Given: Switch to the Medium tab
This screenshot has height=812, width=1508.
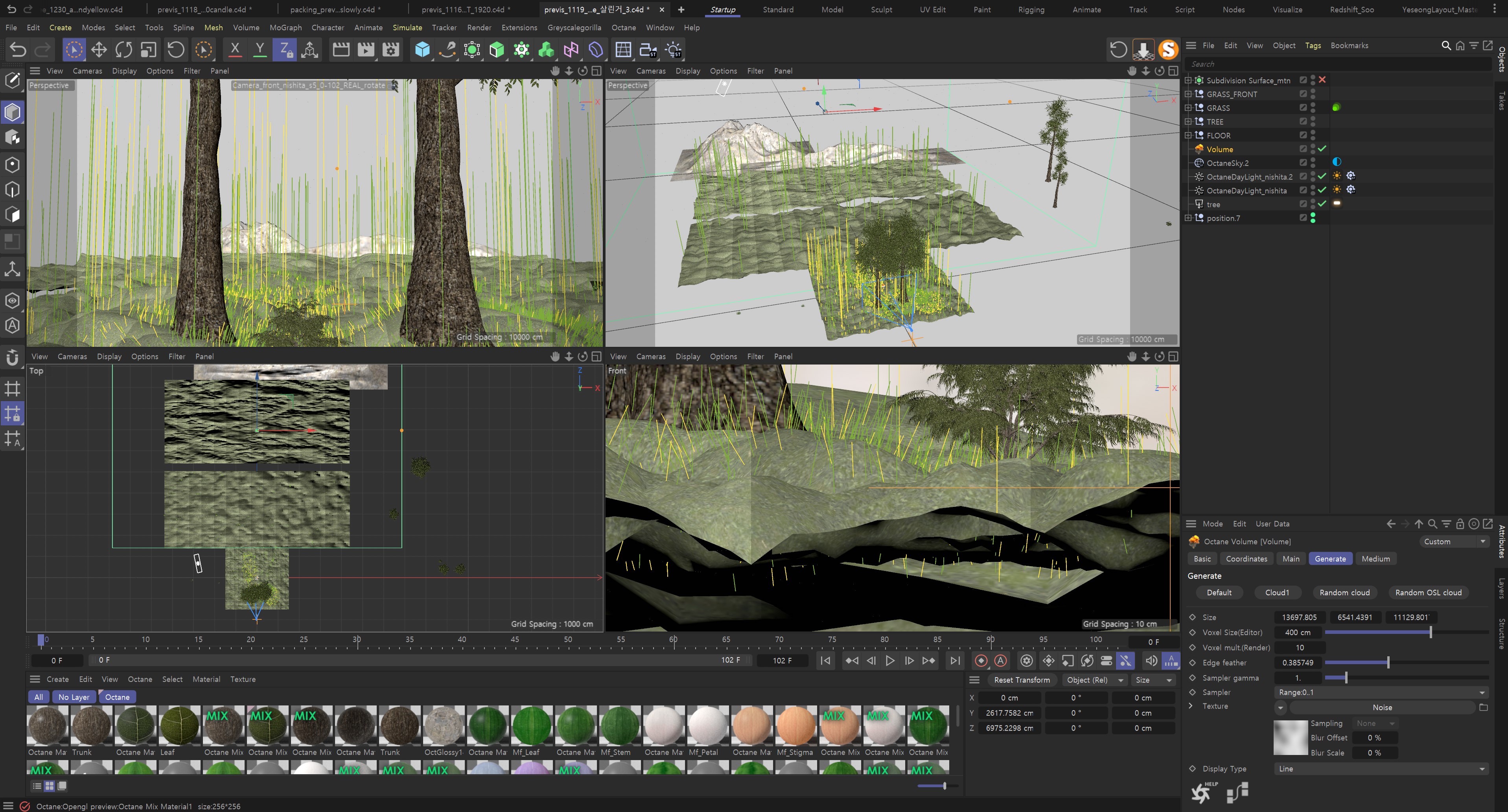Looking at the screenshot, I should tap(1375, 558).
